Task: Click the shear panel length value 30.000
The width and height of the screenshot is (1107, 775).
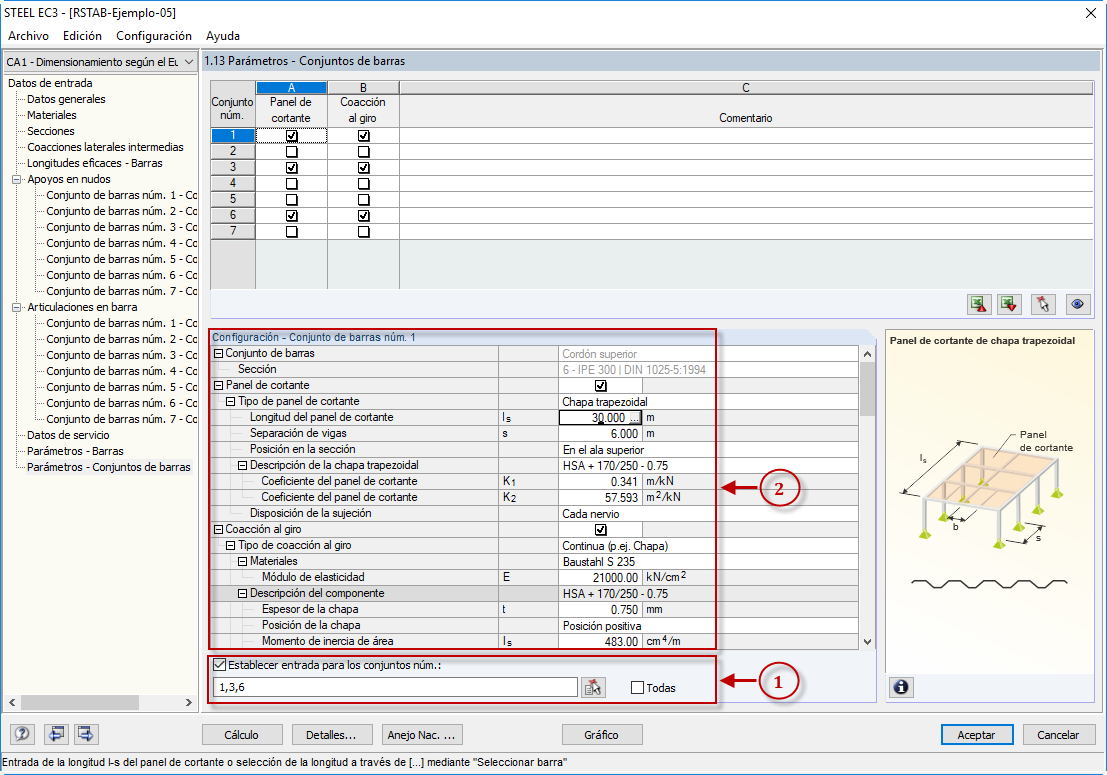Action: coord(607,418)
